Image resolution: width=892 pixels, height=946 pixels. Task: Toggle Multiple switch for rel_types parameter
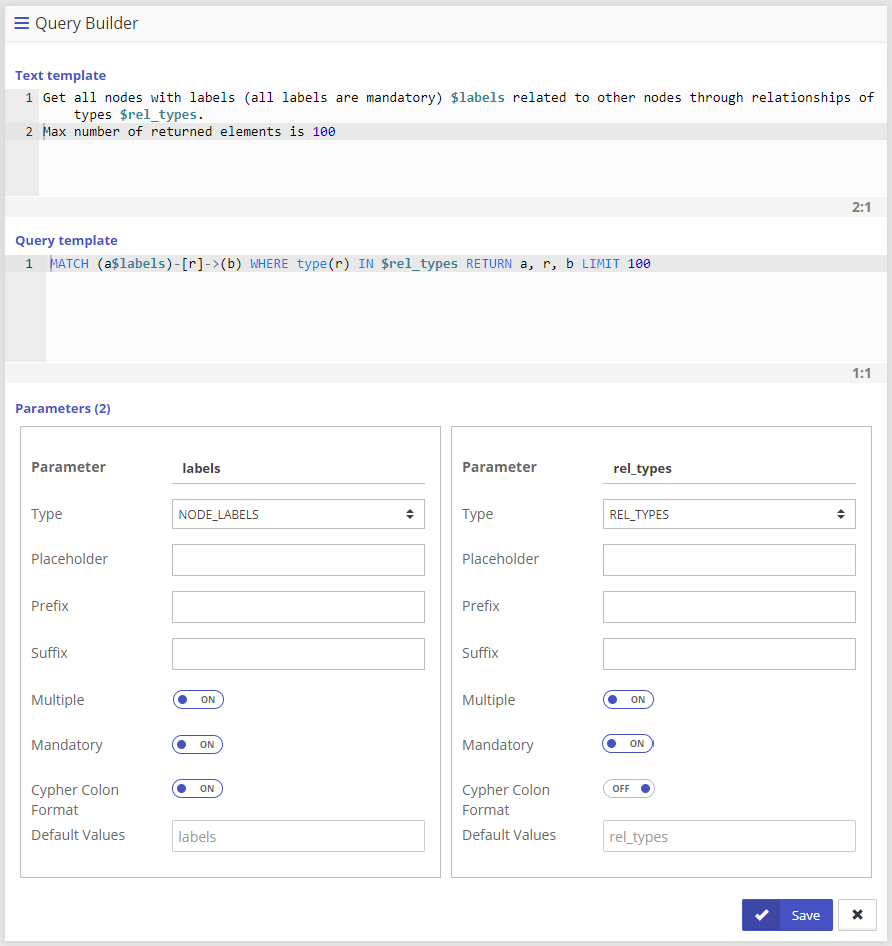(628, 700)
